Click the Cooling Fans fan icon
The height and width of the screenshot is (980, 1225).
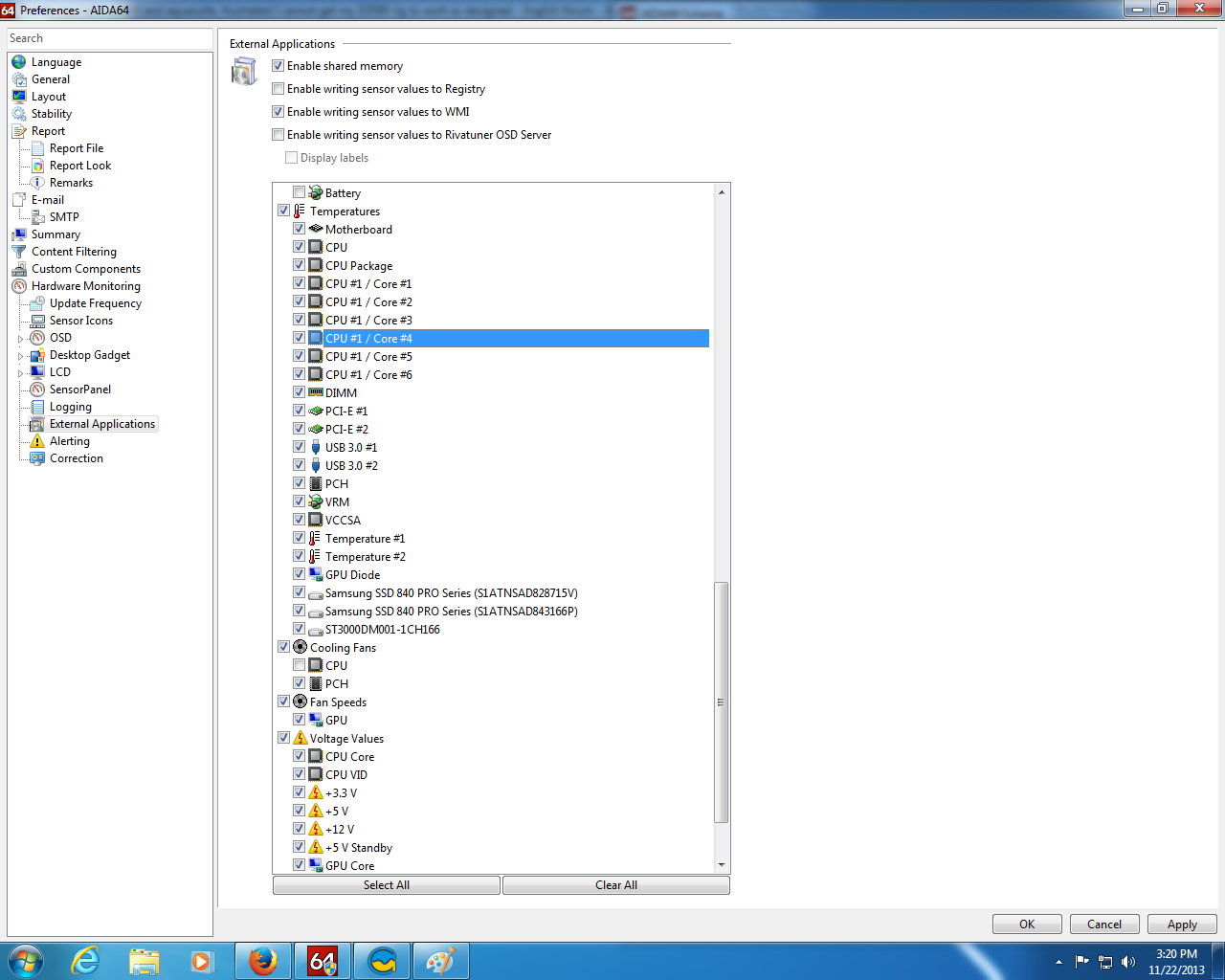tap(300, 647)
